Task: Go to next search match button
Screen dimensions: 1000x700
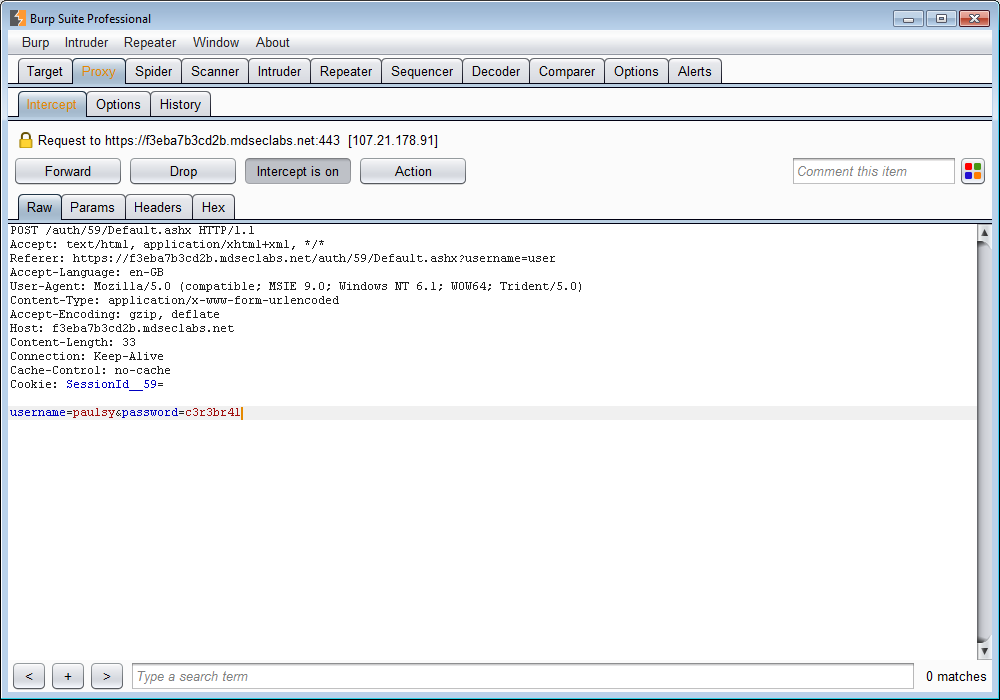Action: [107, 676]
